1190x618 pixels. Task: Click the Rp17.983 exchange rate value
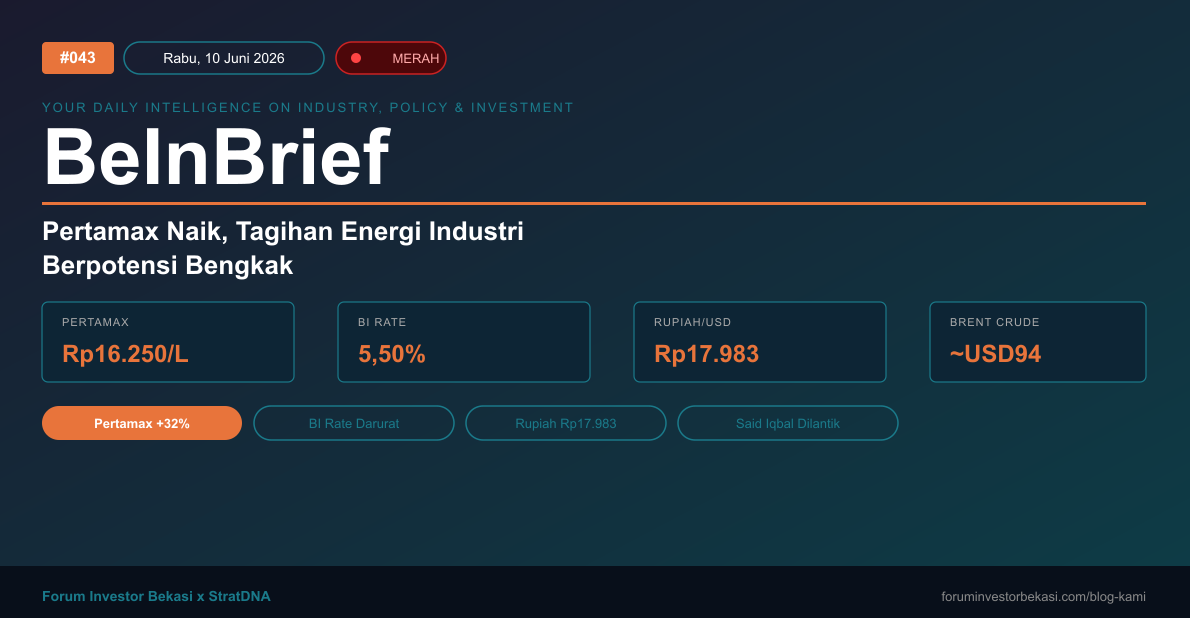pyautogui.click(x=707, y=354)
